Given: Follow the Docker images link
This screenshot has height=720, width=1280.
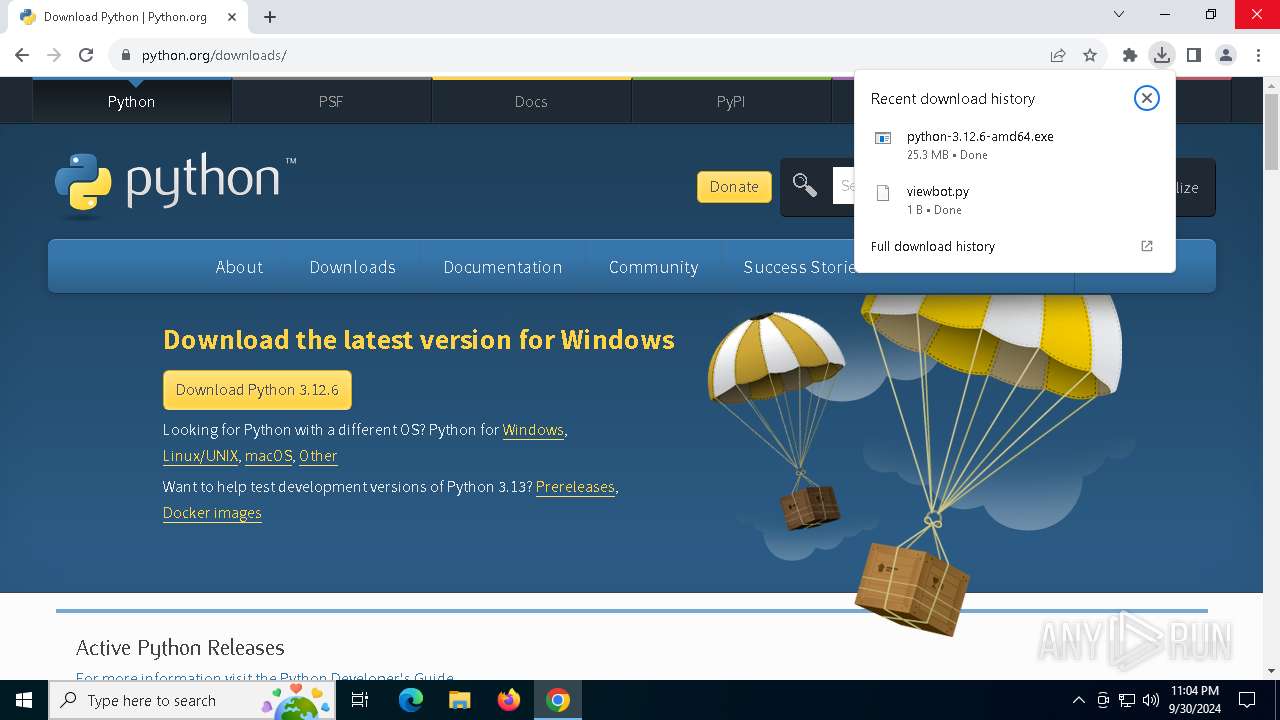Looking at the screenshot, I should tap(212, 513).
